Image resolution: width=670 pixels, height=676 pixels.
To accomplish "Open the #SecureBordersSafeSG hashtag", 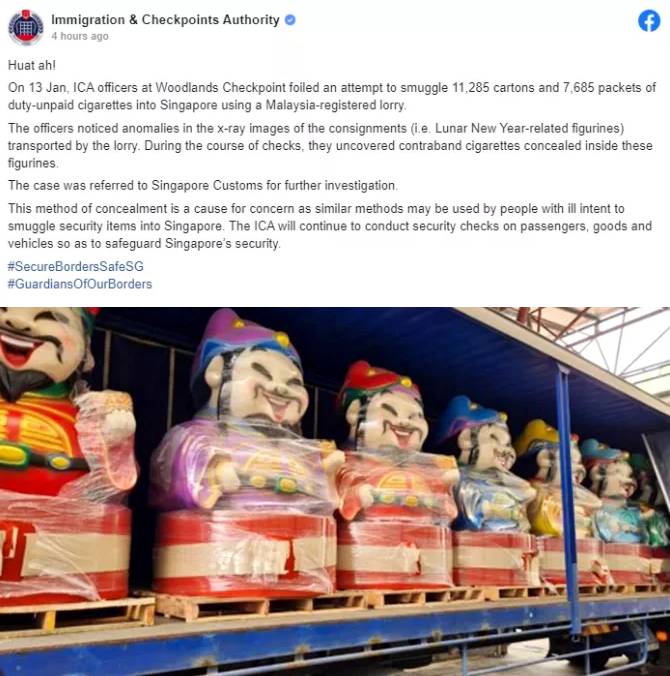I will (75, 266).
